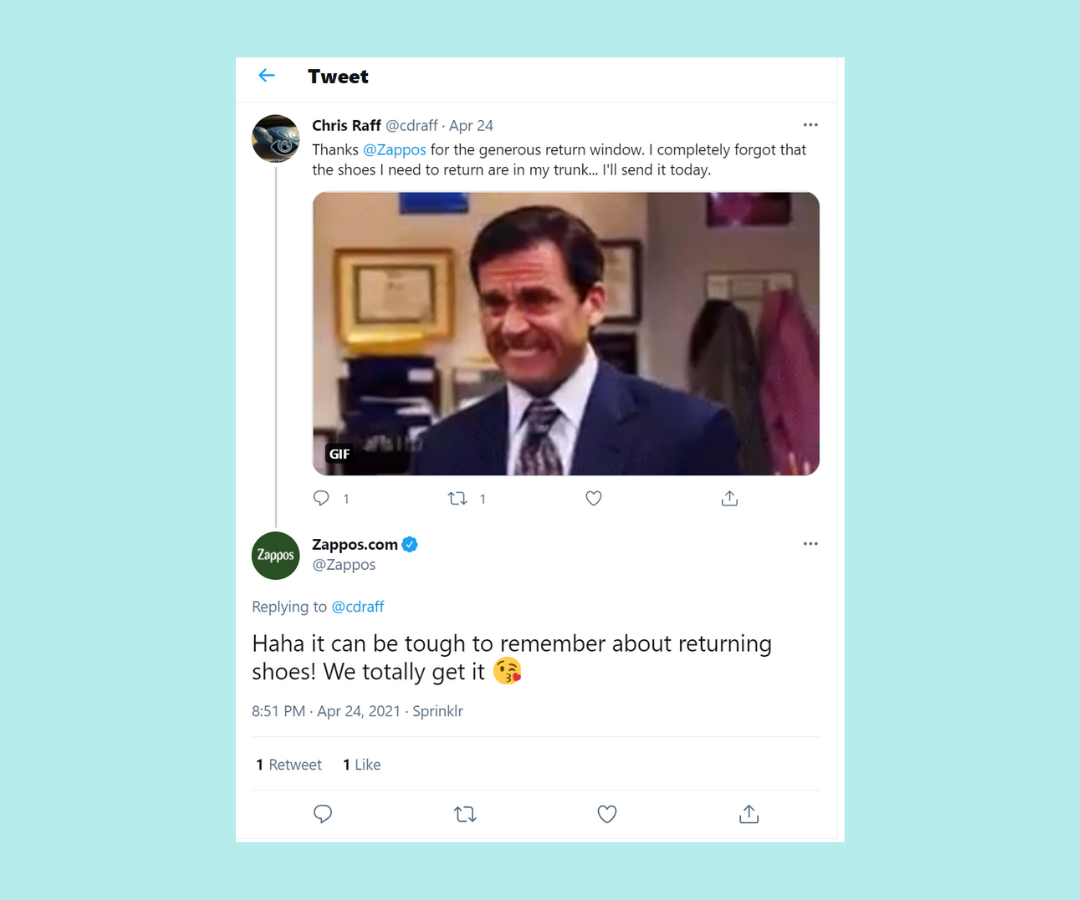Click the back arrow next to Tweet

pyautogui.click(x=267, y=76)
